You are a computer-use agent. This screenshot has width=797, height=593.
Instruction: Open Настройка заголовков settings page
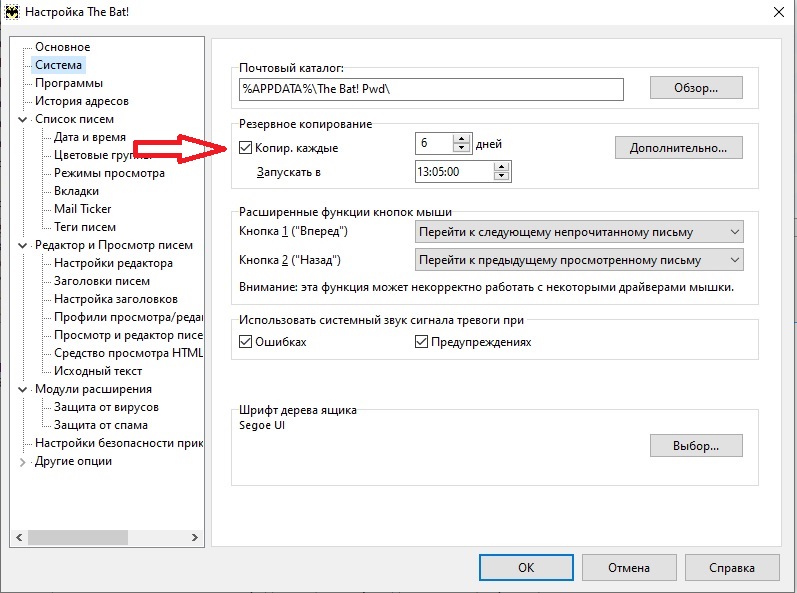point(116,299)
